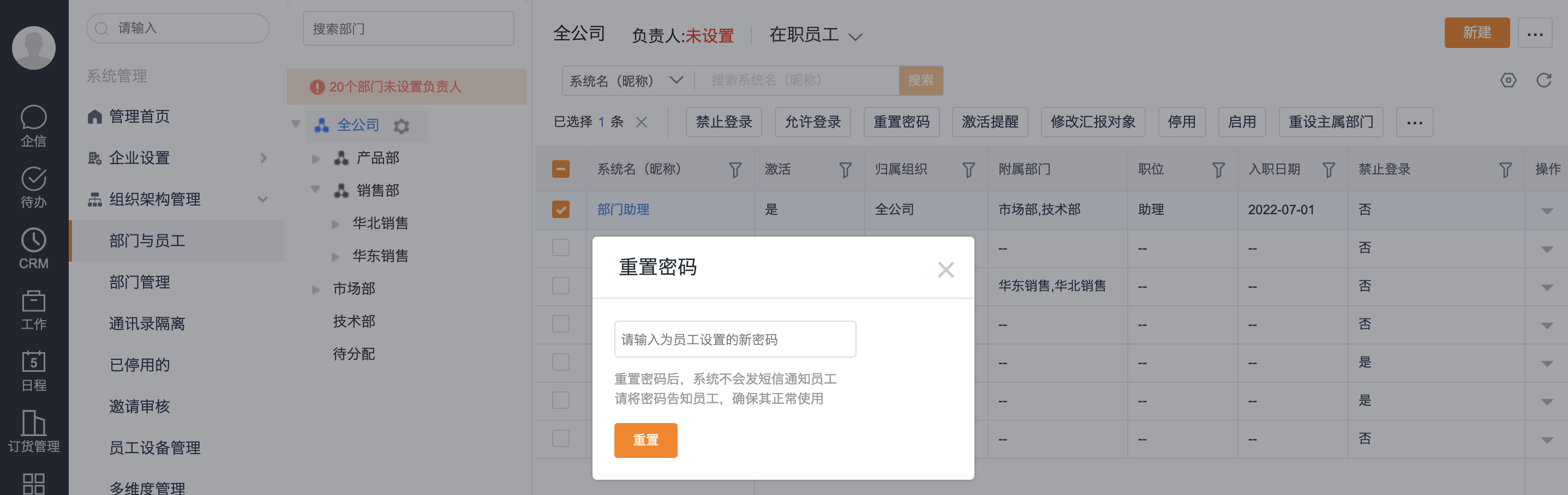This screenshot has width=1568, height=495.
Task: Open the 部门助理 row action dropdown
Action: [x=1547, y=211]
